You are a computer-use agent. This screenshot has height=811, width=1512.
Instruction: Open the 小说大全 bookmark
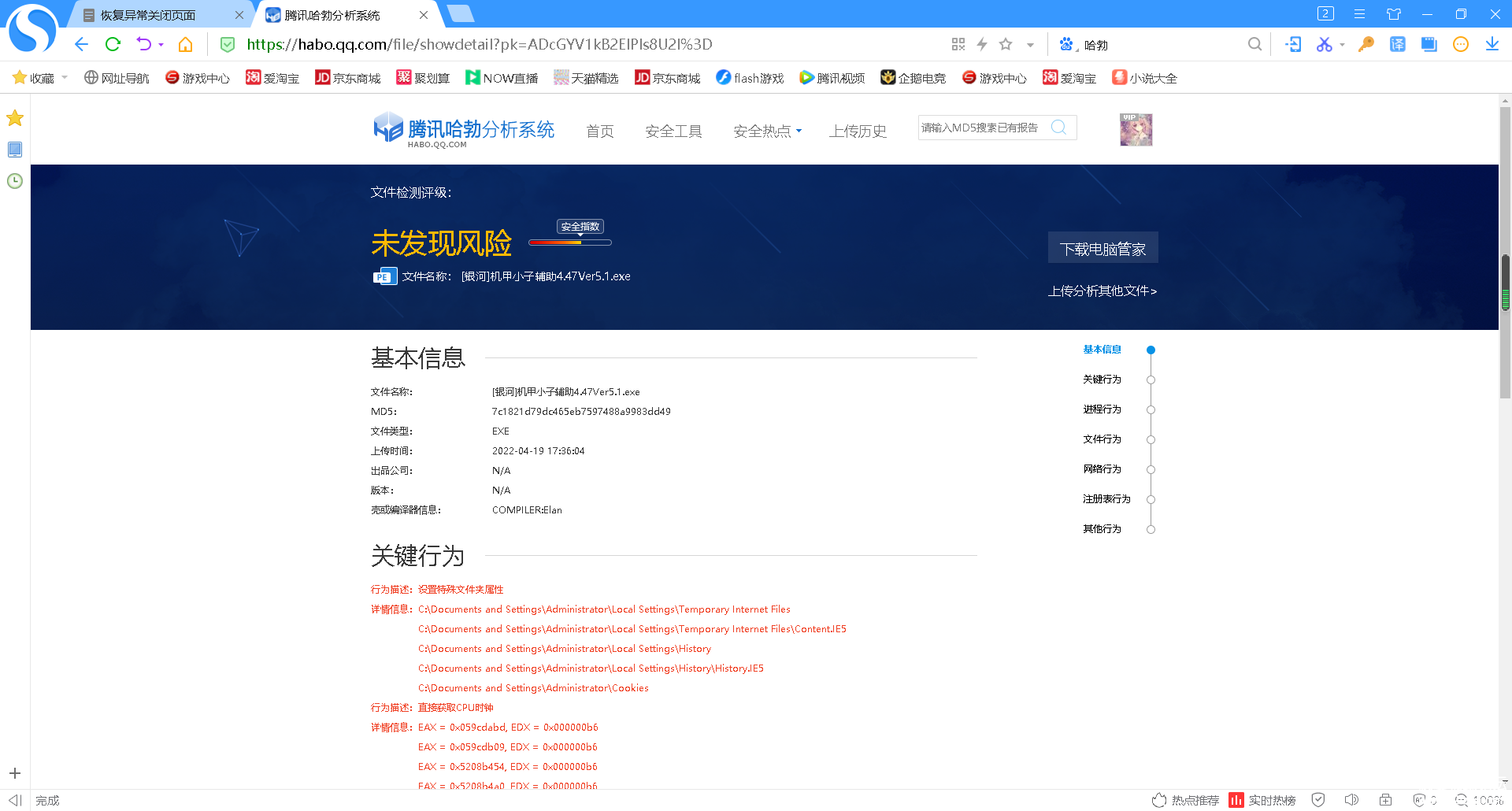coord(1144,78)
